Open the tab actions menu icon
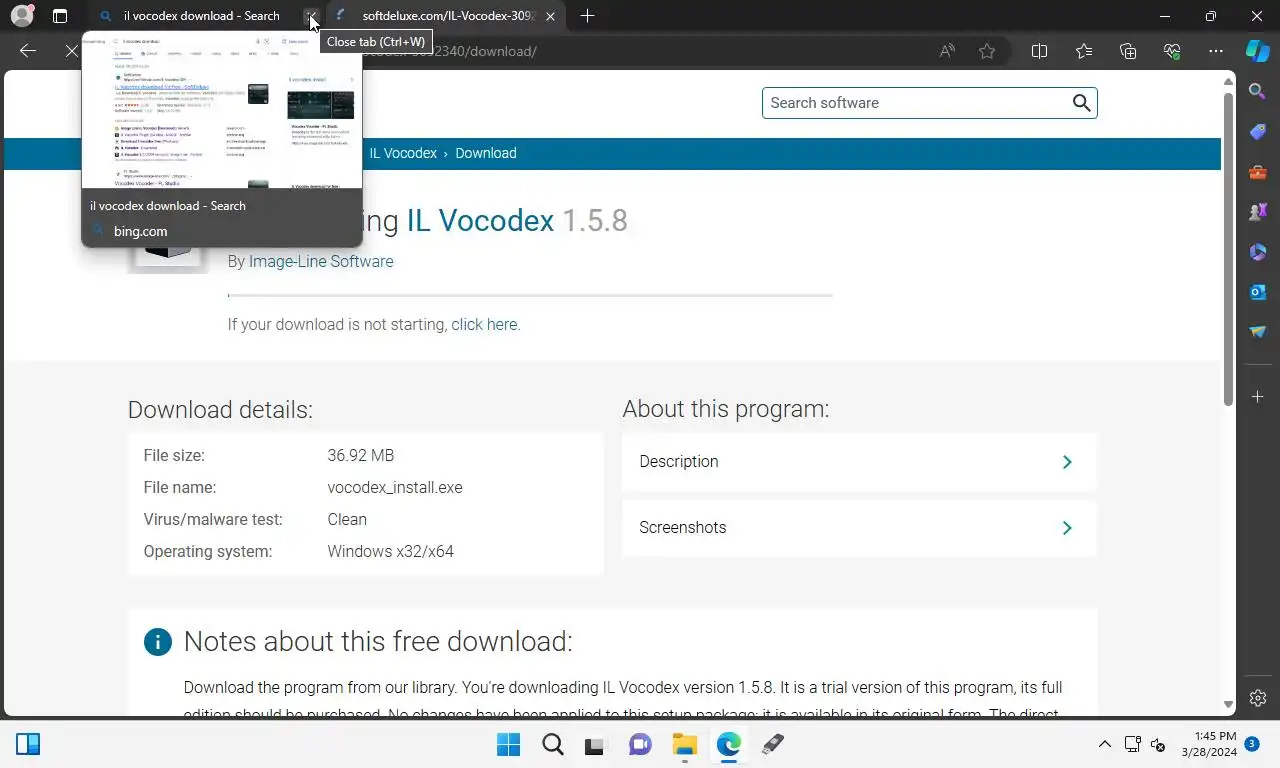Screen dimensions: 1280x768 coord(60,16)
